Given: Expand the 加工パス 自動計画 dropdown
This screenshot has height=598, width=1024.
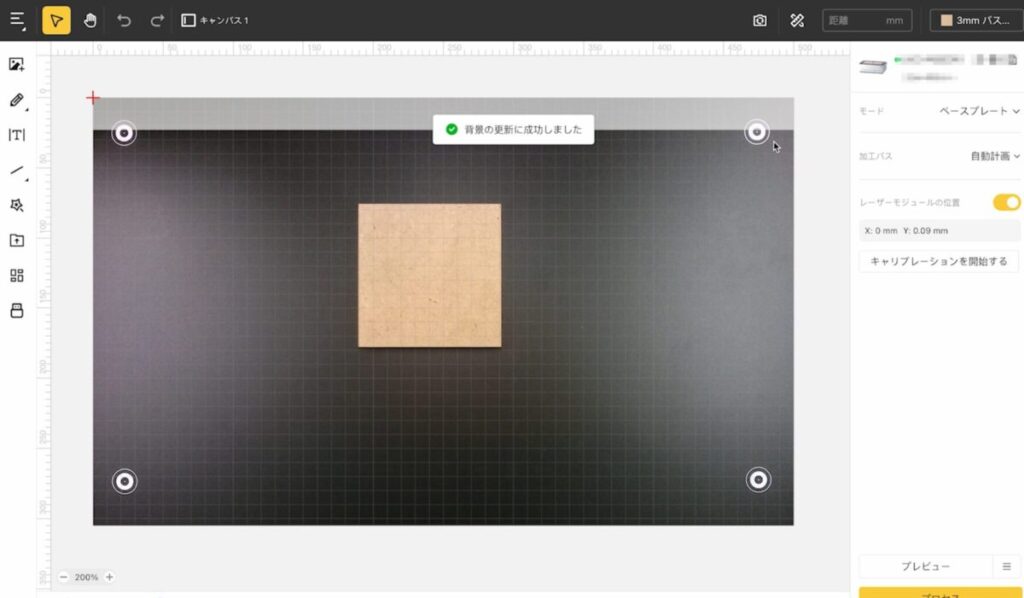Looking at the screenshot, I should point(994,156).
